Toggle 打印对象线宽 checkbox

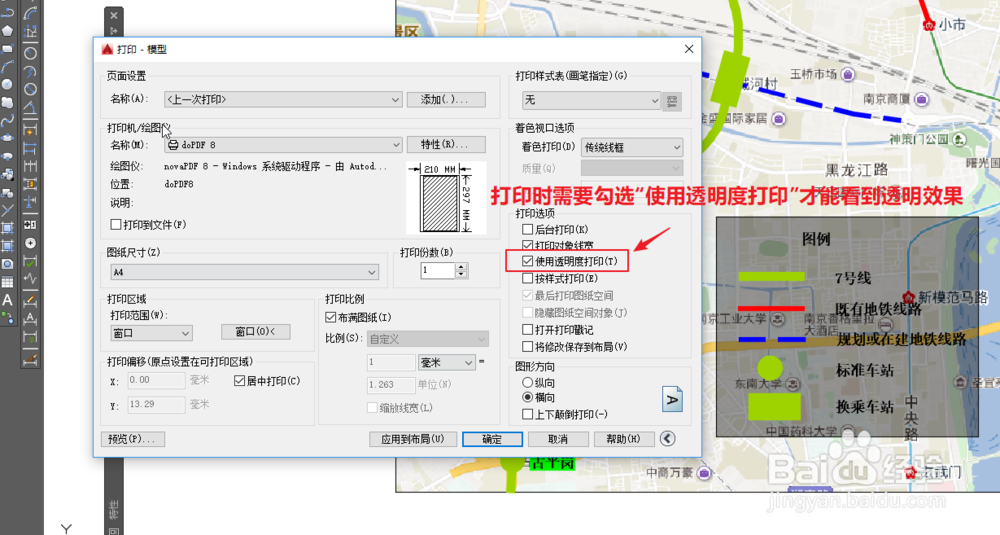pos(527,245)
